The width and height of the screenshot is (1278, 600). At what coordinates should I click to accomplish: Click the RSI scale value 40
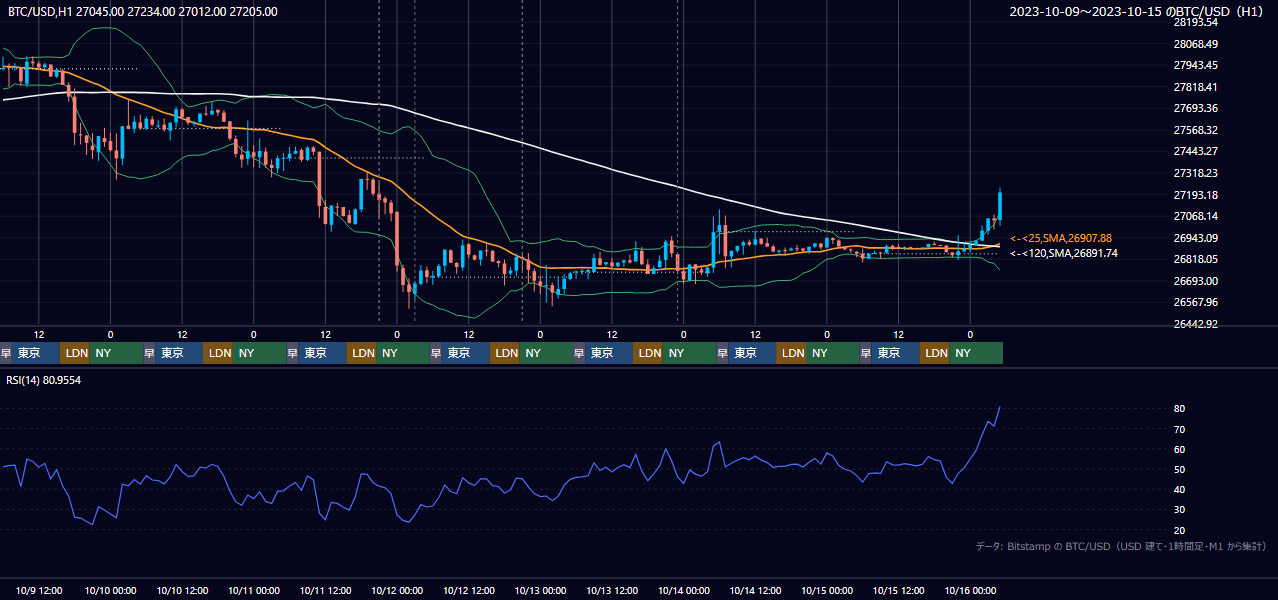pyautogui.click(x=1179, y=489)
